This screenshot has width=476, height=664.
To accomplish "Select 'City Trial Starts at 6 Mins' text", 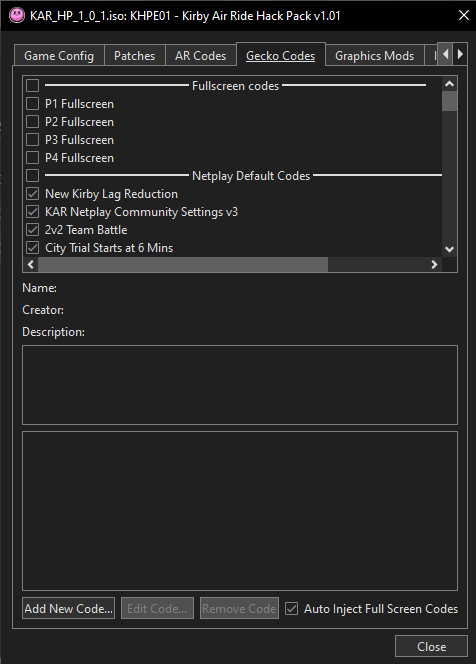I will (109, 248).
